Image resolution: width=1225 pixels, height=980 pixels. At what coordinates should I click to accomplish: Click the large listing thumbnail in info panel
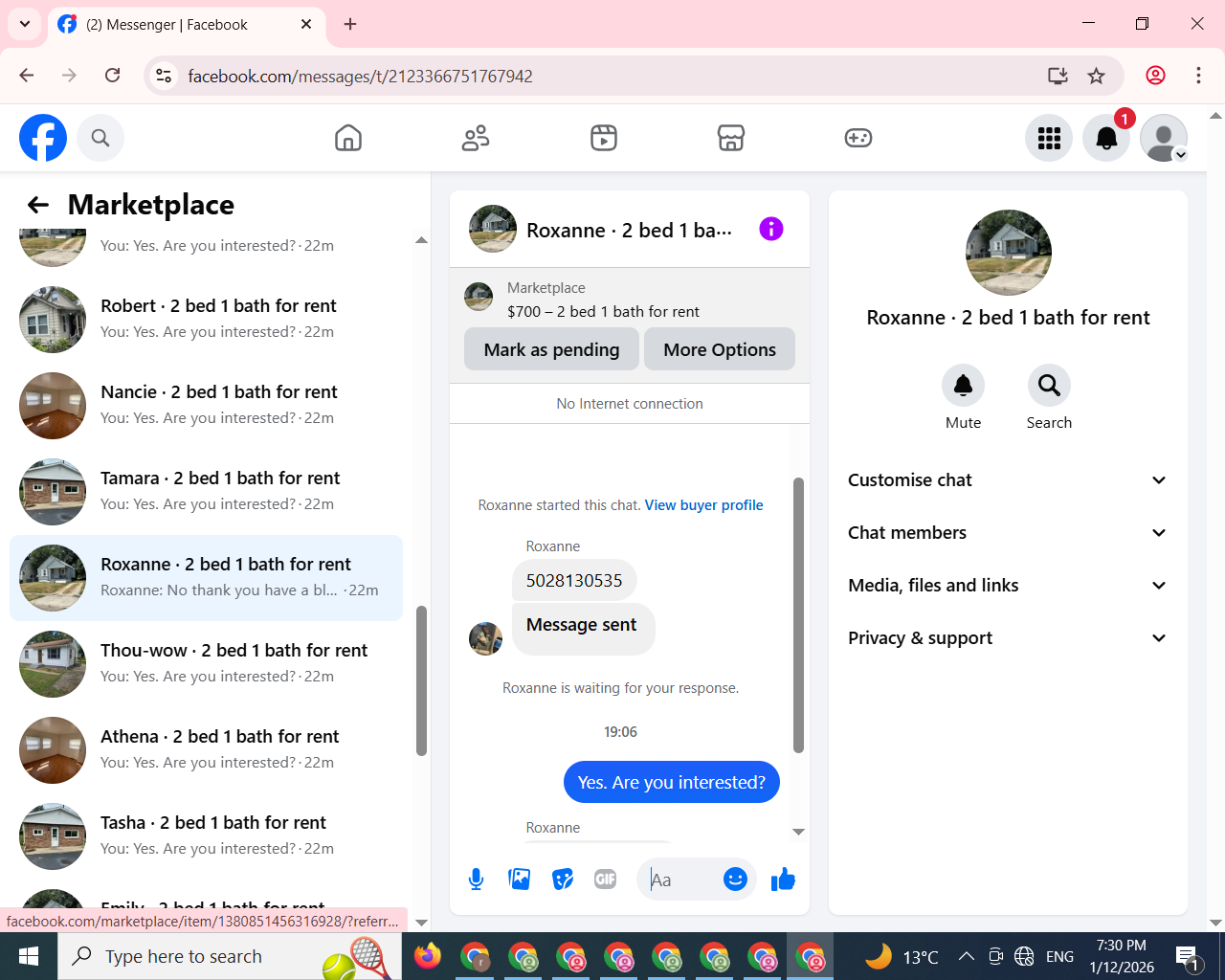click(x=1009, y=253)
